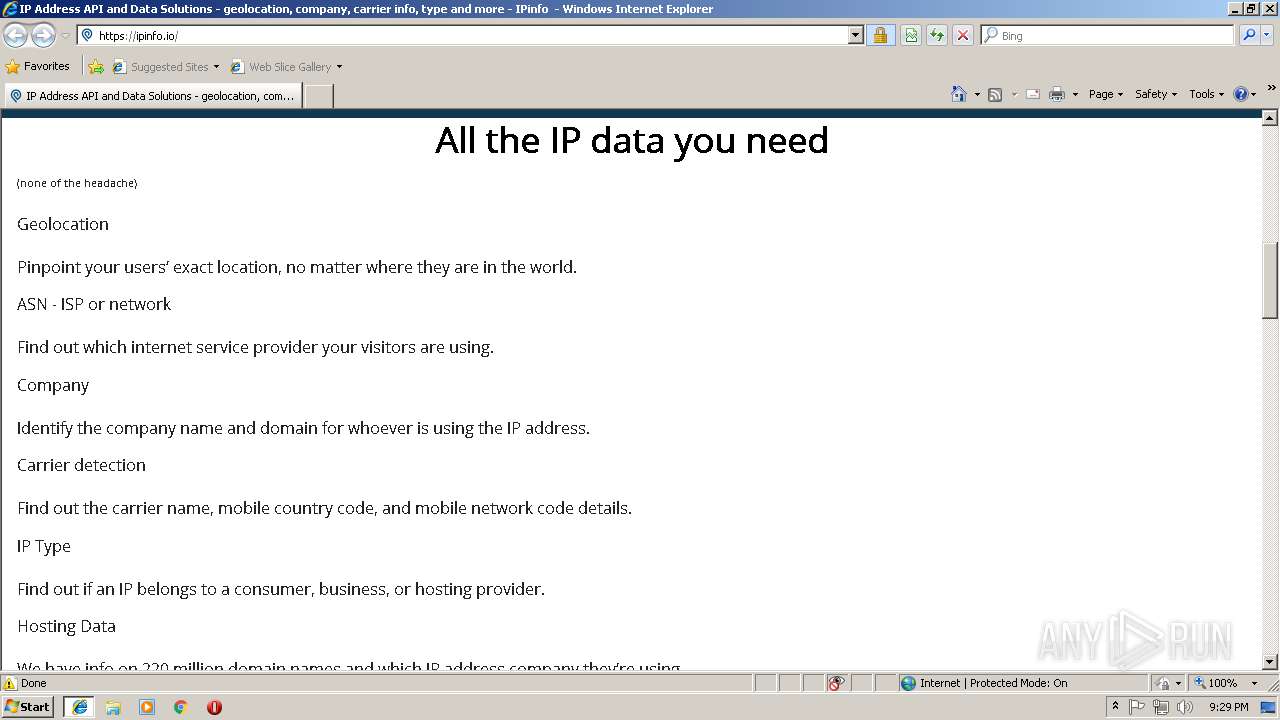The height and width of the screenshot is (720, 1280).
Task: Click the Bing search box
Action: (1108, 35)
